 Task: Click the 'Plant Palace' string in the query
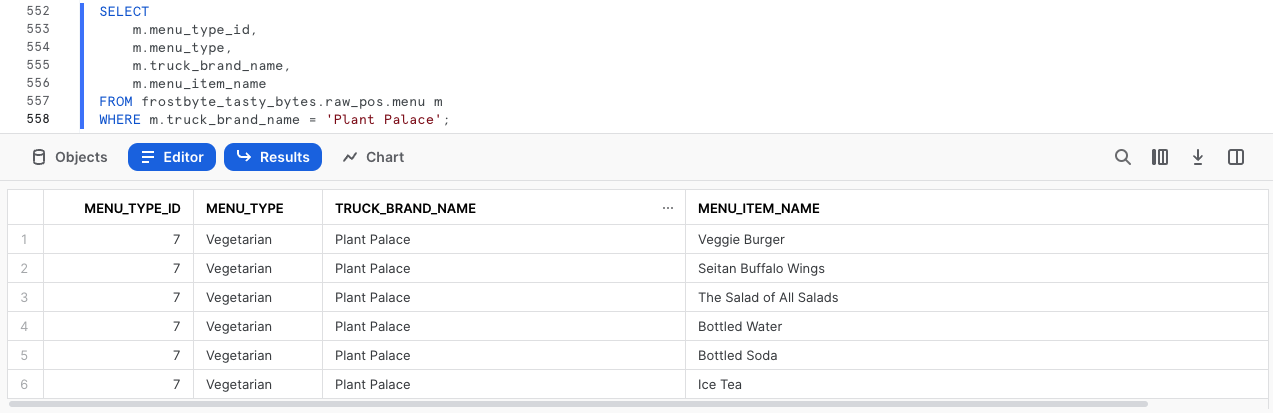point(387,120)
